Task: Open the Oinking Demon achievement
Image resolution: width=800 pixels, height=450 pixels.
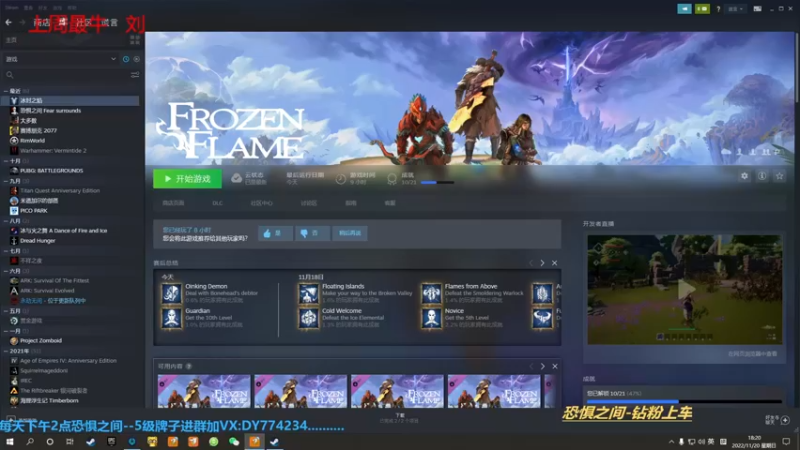Action: (x=171, y=293)
